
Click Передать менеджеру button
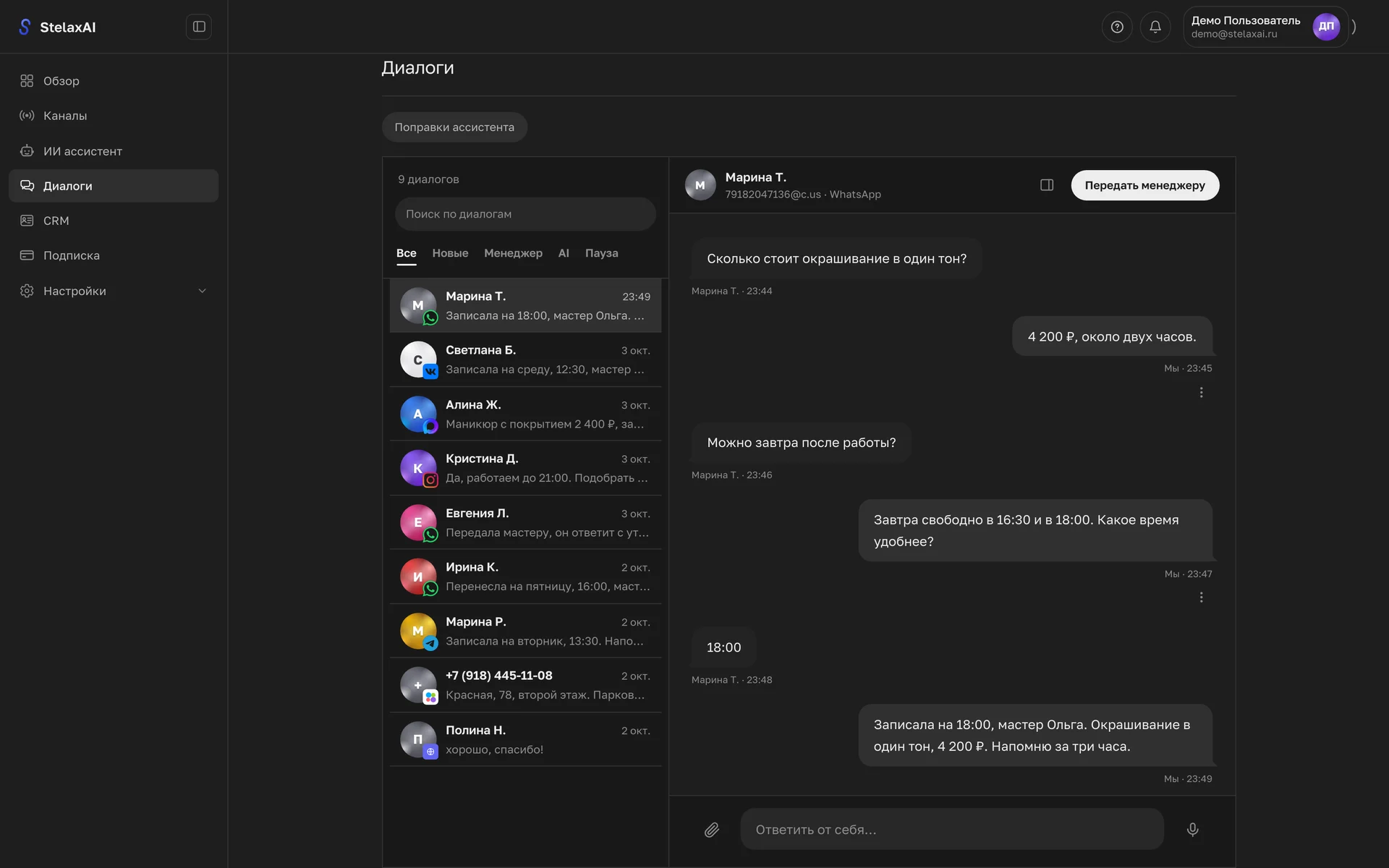pos(1144,185)
